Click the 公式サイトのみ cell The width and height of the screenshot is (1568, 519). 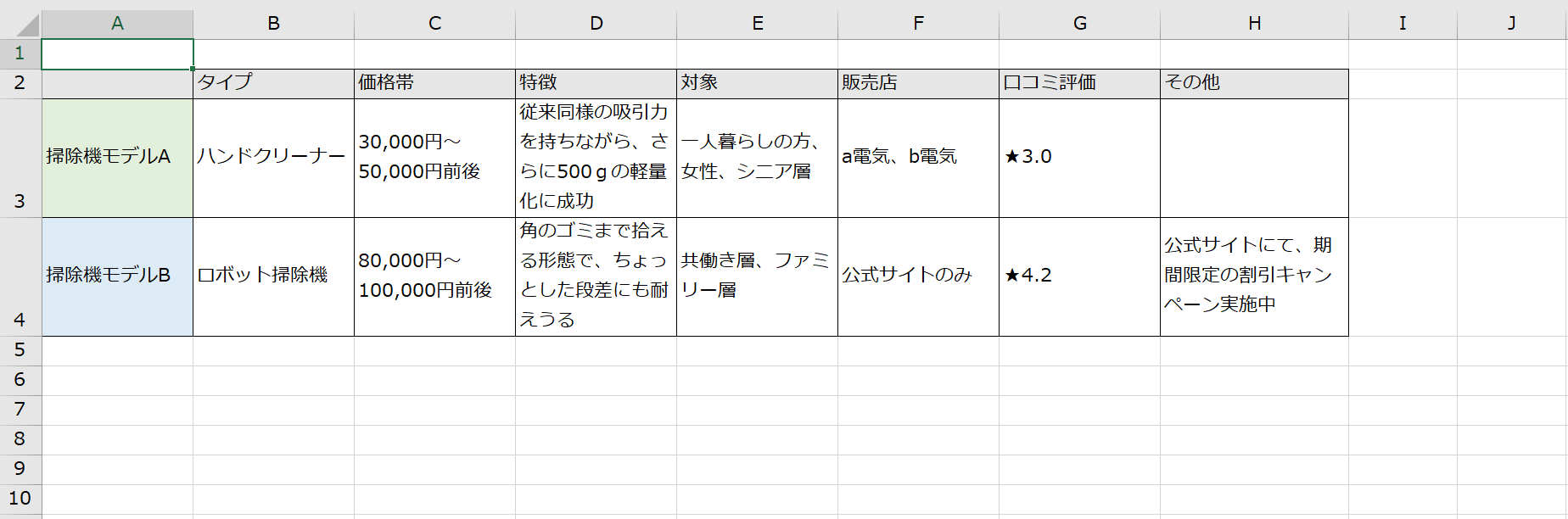click(918, 277)
